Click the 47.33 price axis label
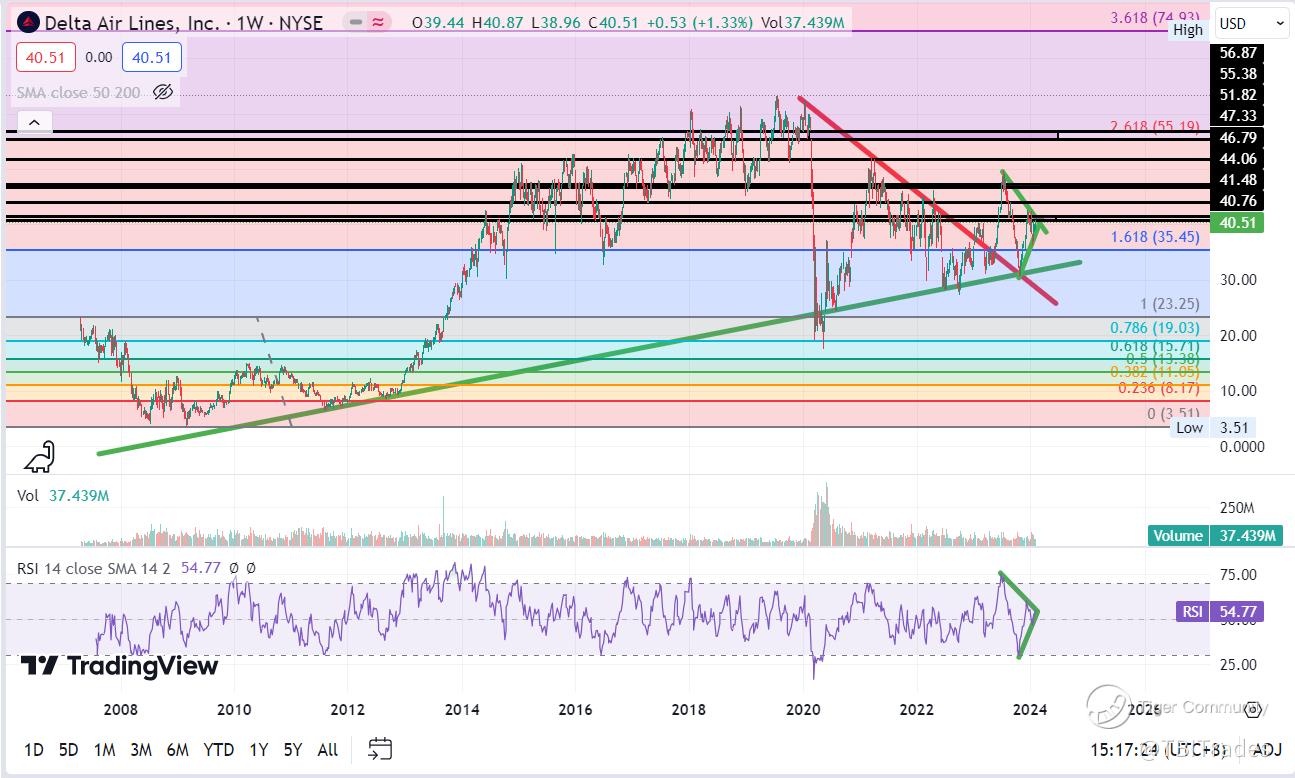 coord(1237,116)
